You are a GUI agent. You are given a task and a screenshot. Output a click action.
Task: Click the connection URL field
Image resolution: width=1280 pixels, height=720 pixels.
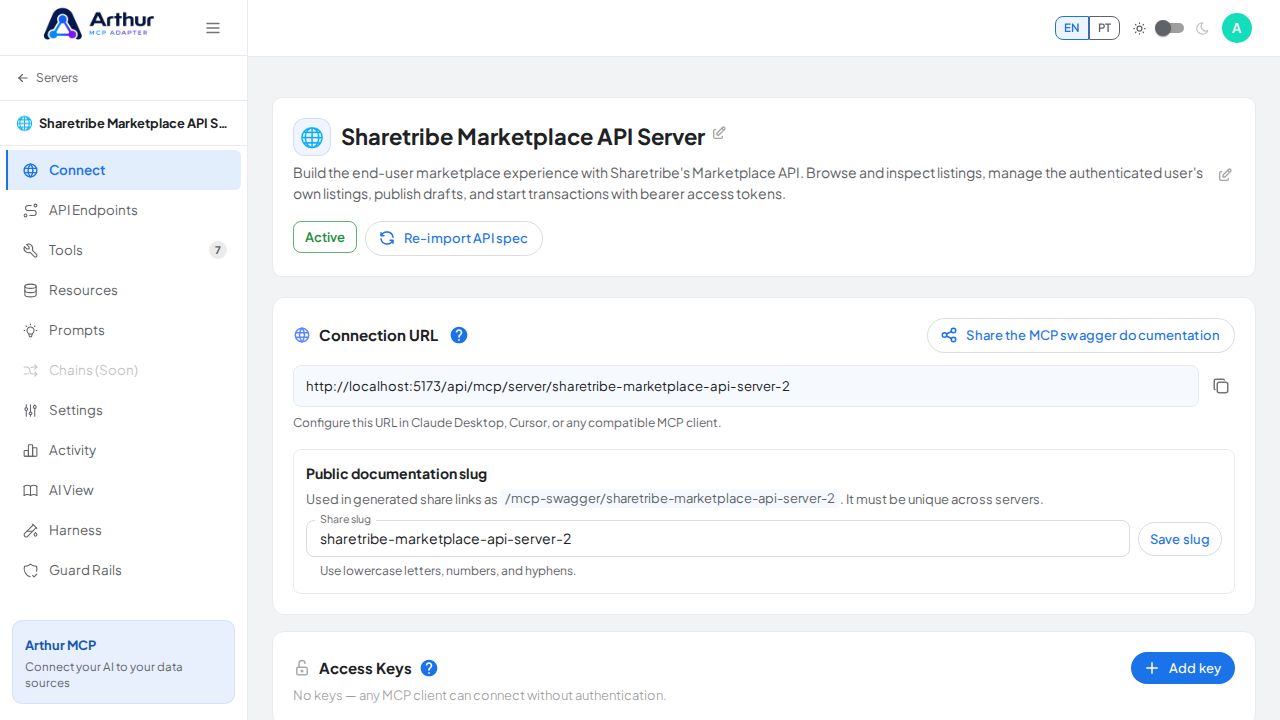click(746, 386)
